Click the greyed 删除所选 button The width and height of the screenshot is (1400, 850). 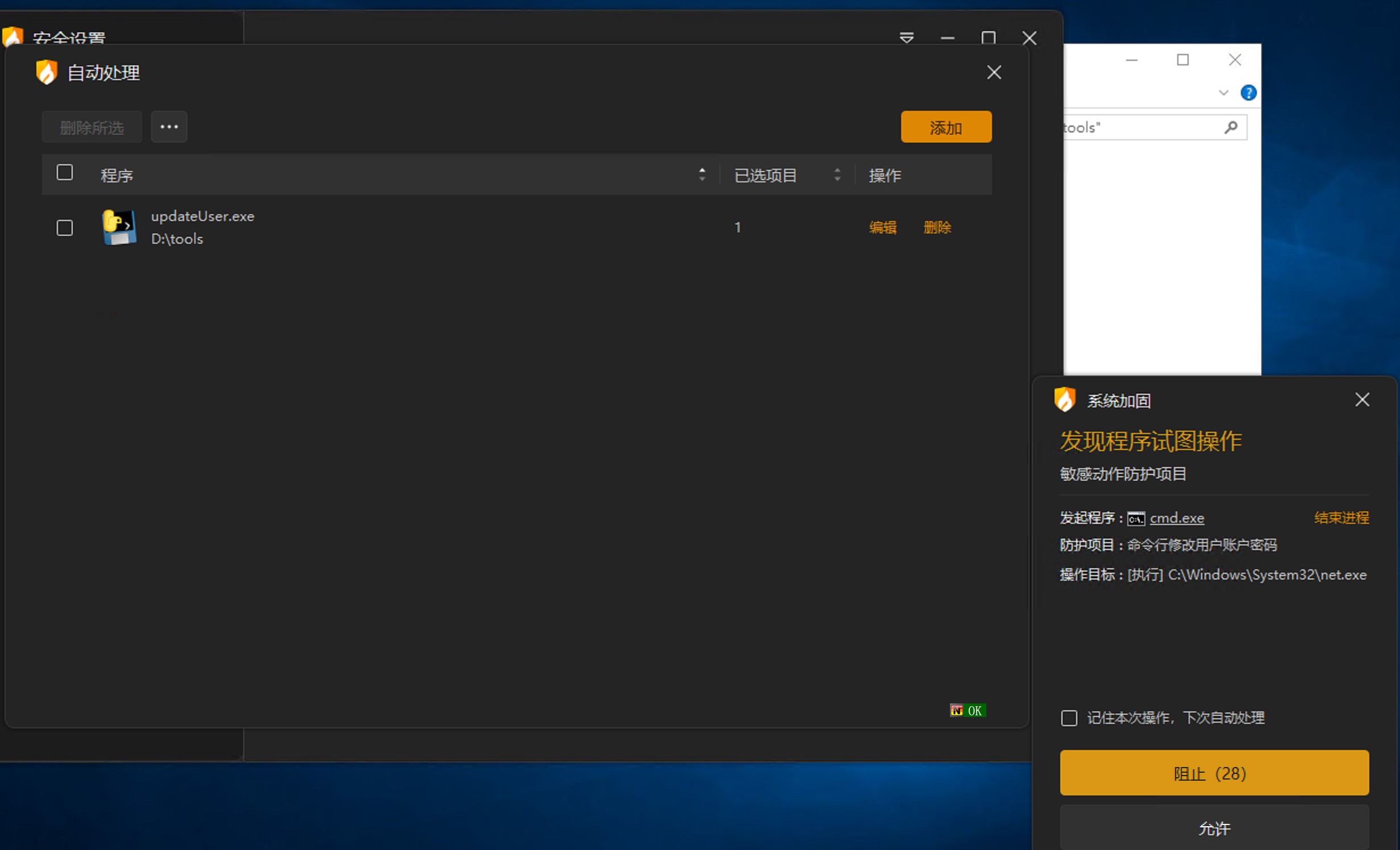point(92,127)
